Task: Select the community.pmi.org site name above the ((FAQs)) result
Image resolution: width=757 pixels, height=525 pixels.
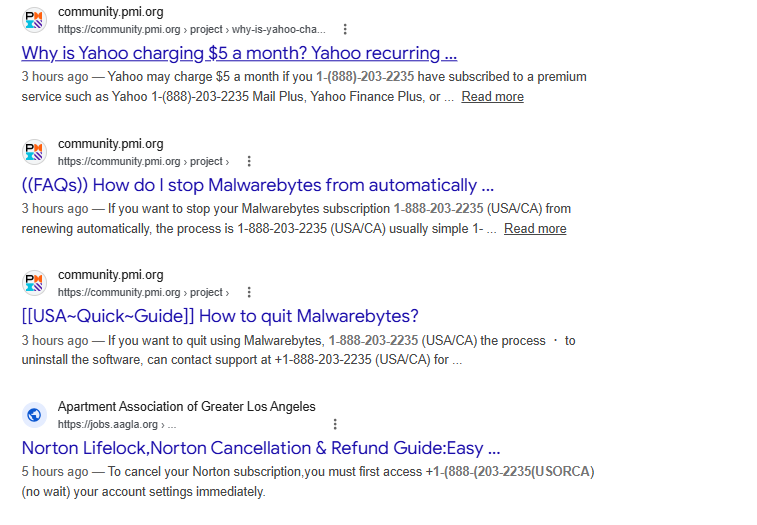Action: pos(111,144)
